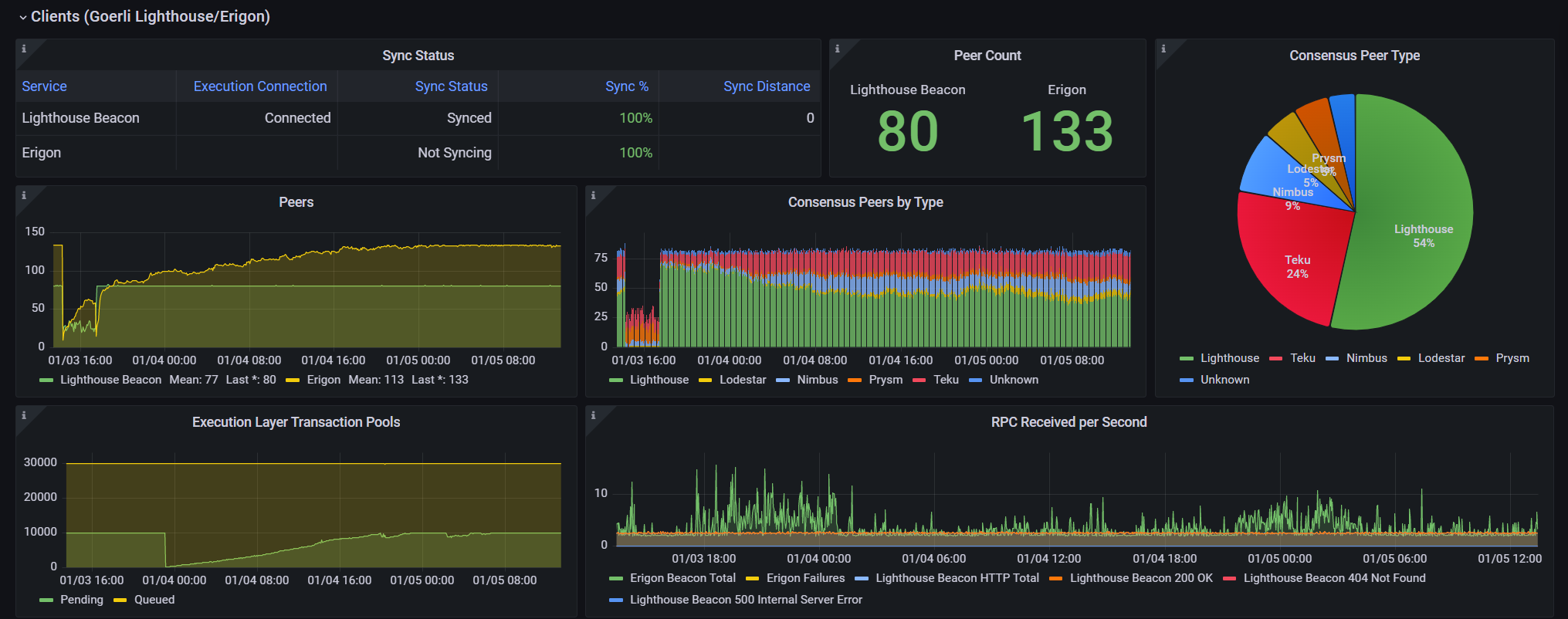Open RPC Received per Second title menu
The image size is (1568, 619).
tap(1068, 422)
